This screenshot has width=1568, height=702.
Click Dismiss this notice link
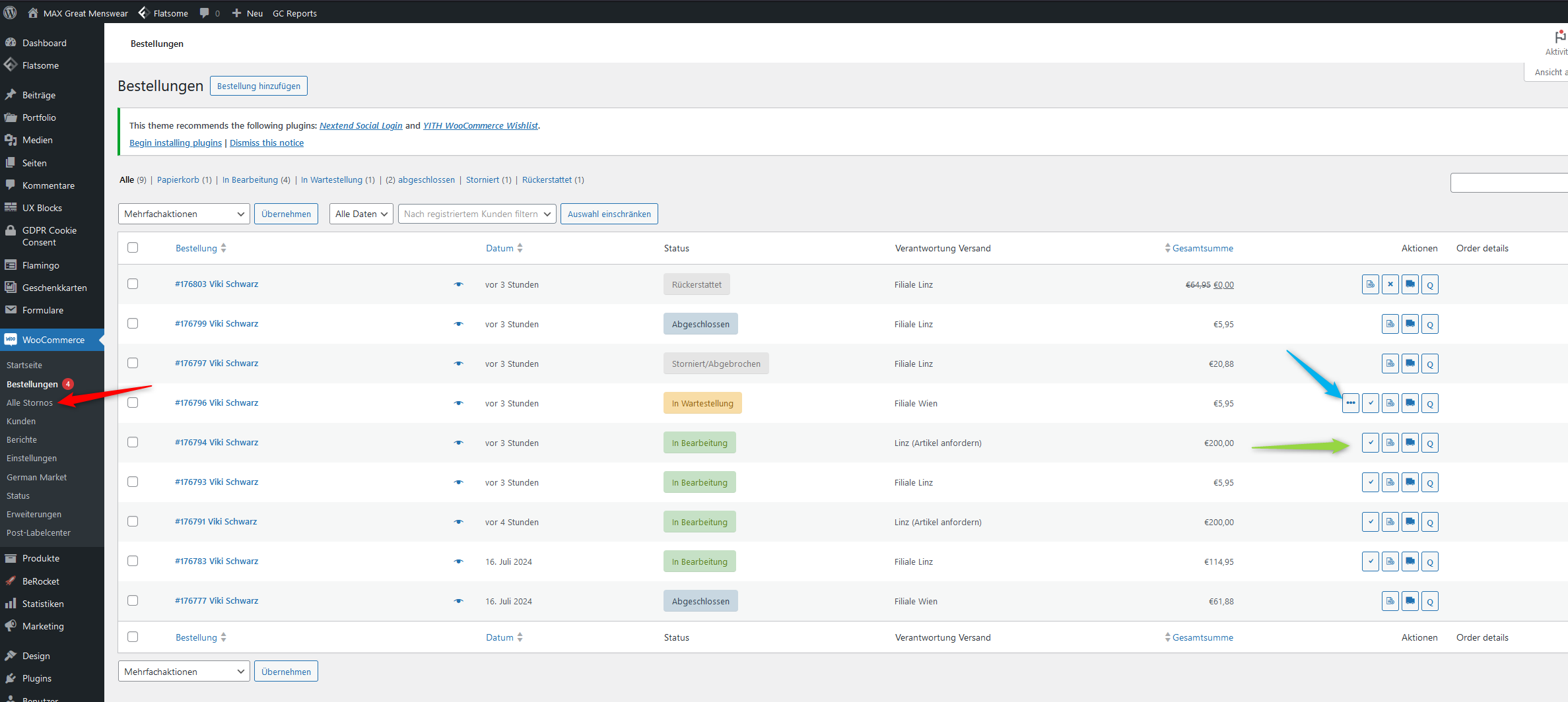(x=267, y=143)
